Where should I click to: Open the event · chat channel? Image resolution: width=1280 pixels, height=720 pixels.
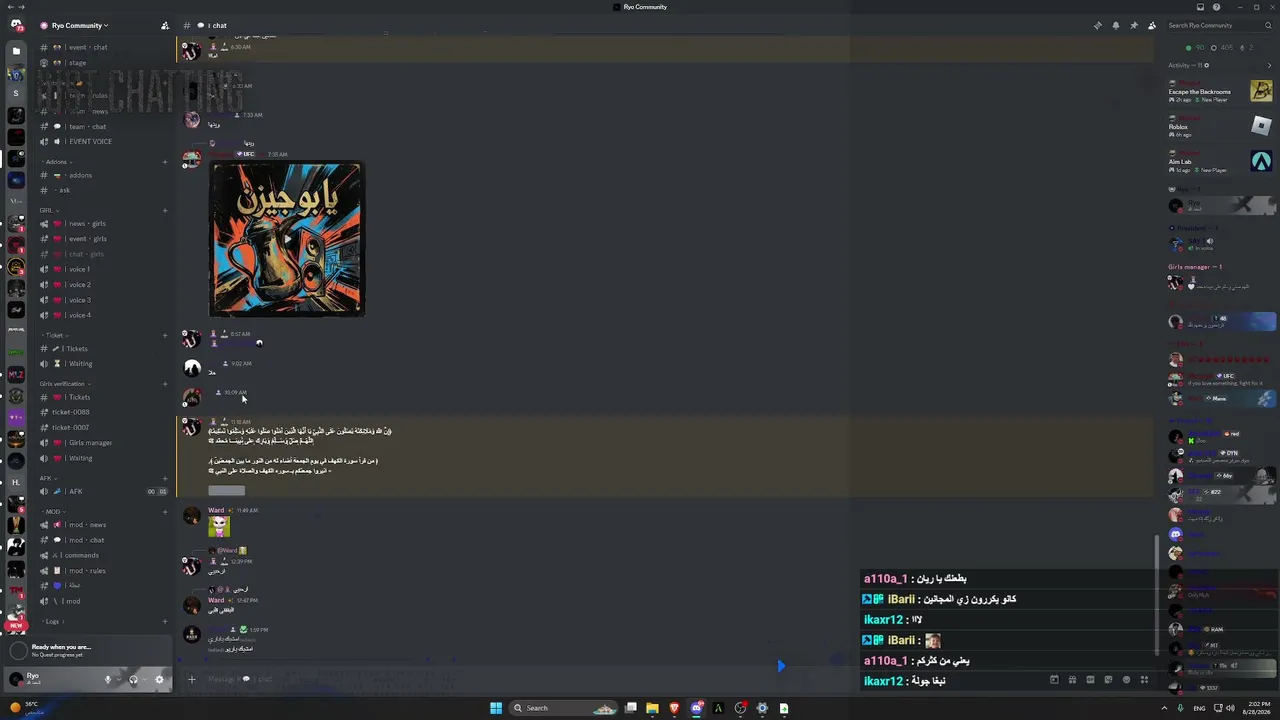pyautogui.click(x=104, y=47)
